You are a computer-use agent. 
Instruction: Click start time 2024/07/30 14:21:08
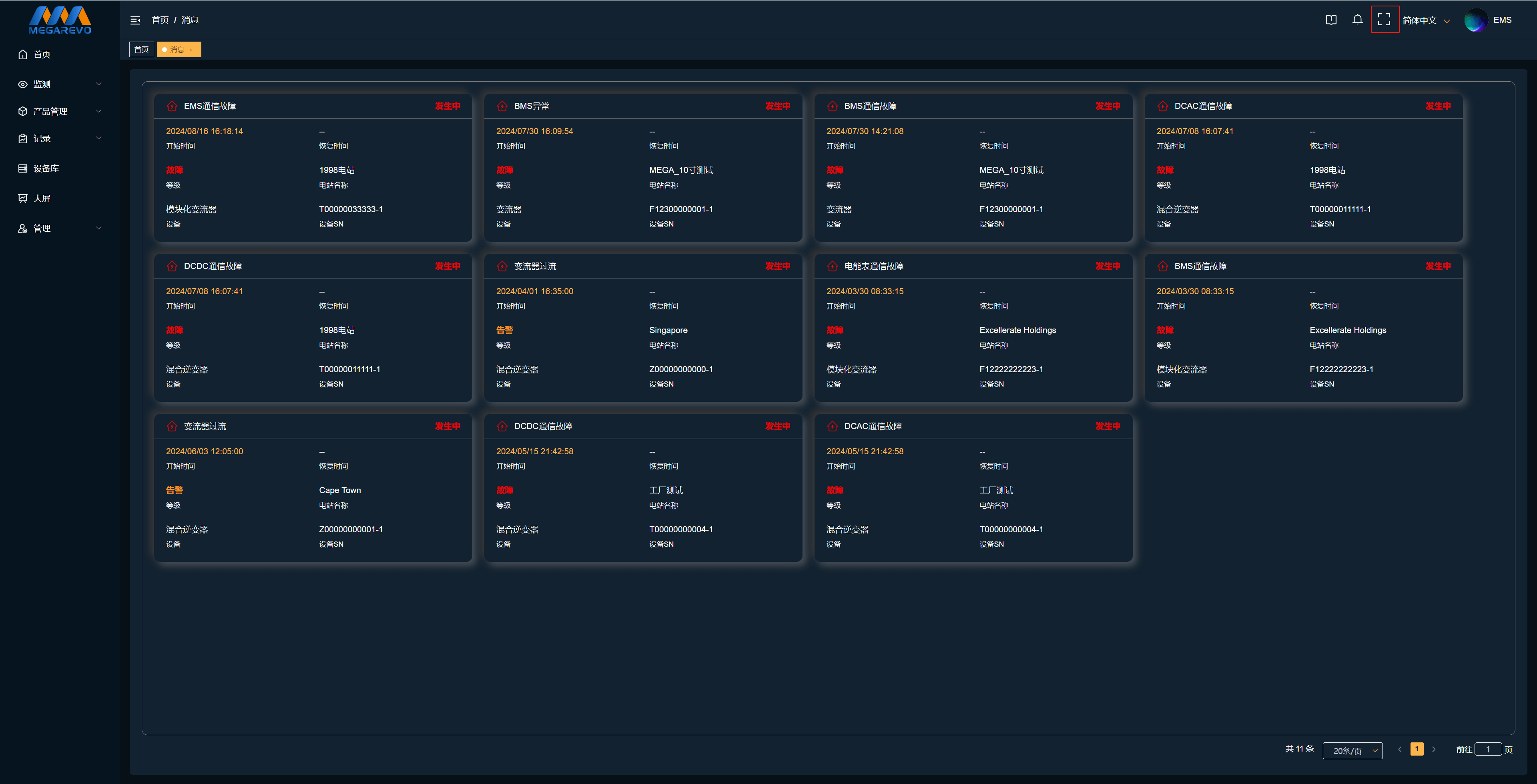tap(865, 131)
